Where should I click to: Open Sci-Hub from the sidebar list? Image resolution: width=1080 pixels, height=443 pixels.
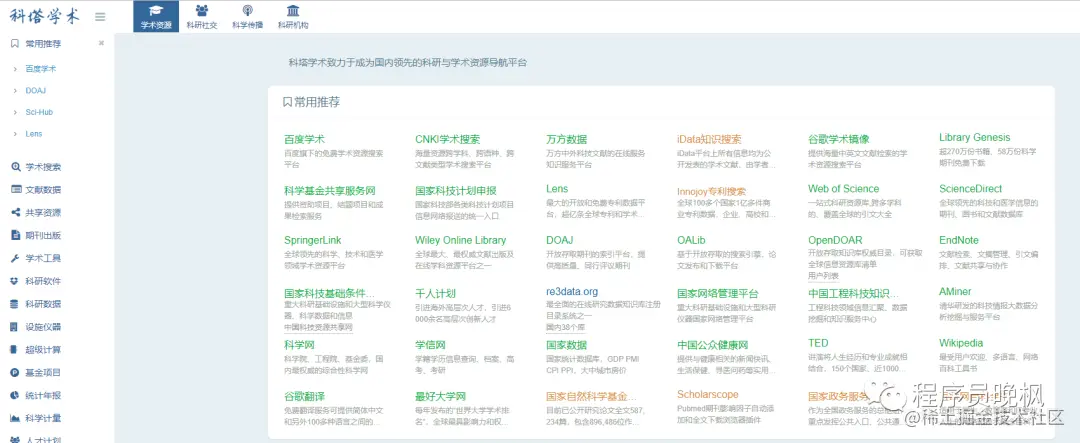pyautogui.click(x=39, y=112)
